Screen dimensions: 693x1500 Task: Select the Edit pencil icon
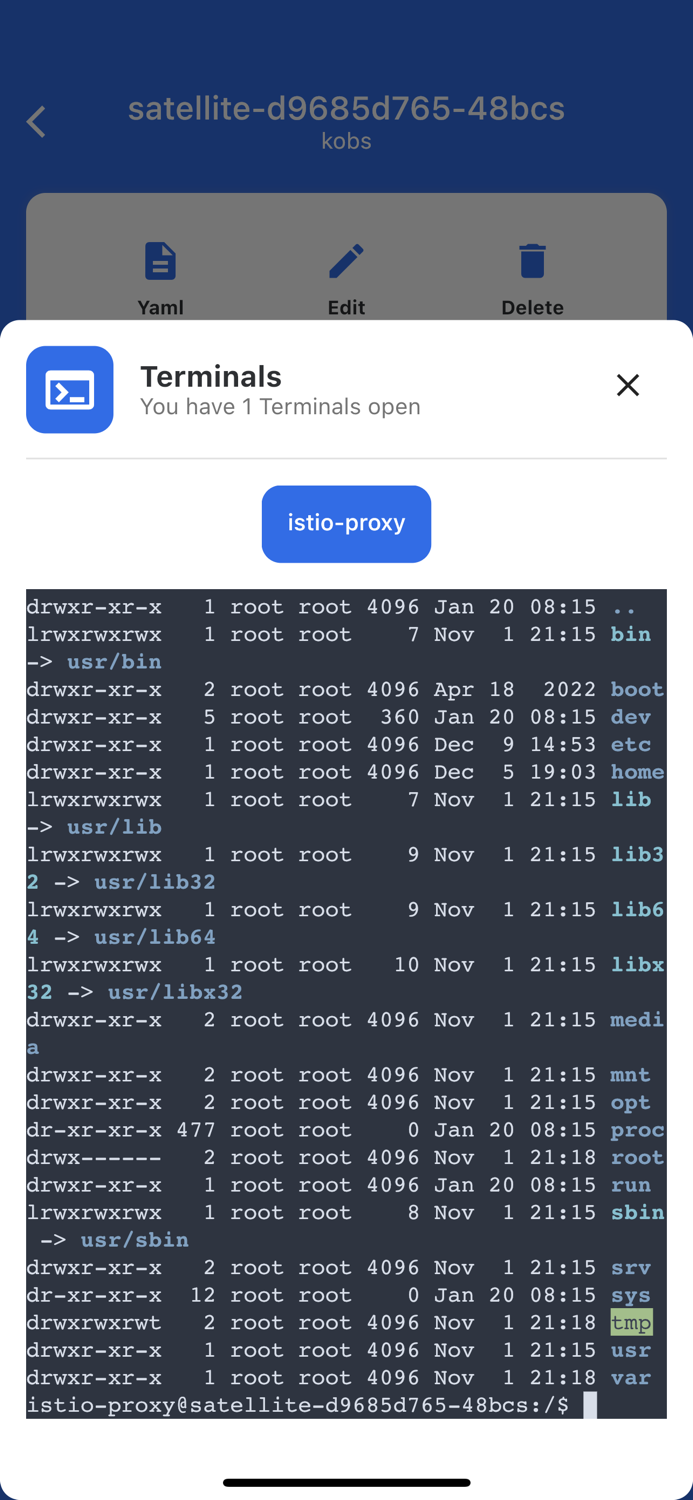point(346,258)
